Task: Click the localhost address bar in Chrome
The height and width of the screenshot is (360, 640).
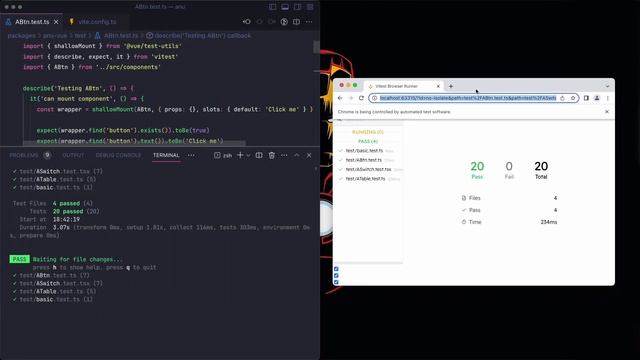Action: 468,98
